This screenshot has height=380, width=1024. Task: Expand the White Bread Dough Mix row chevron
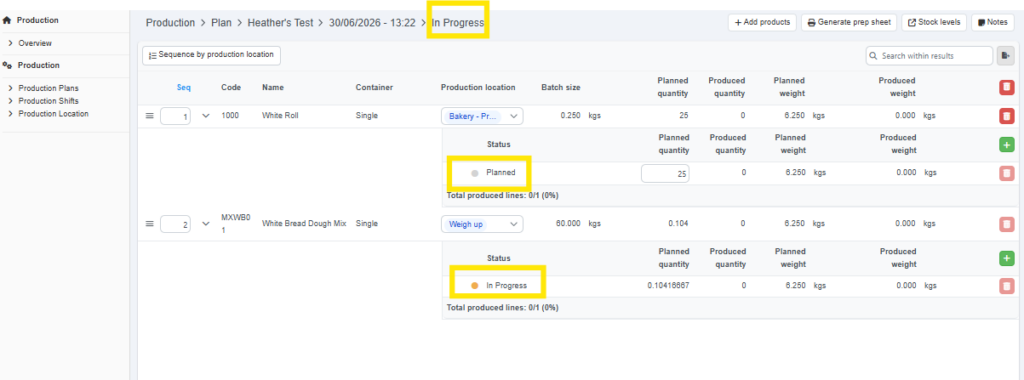click(x=206, y=223)
